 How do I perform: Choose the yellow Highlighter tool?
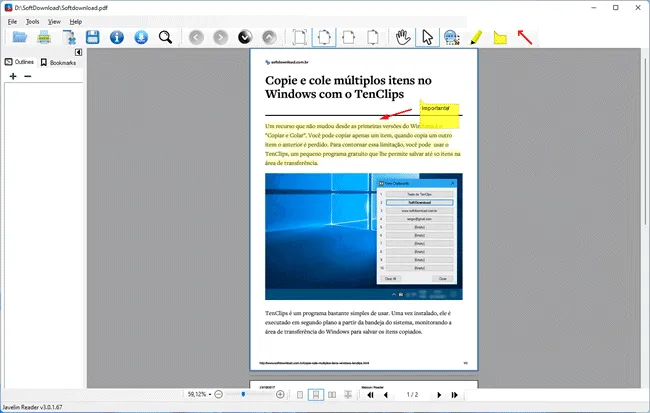pyautogui.click(x=476, y=37)
